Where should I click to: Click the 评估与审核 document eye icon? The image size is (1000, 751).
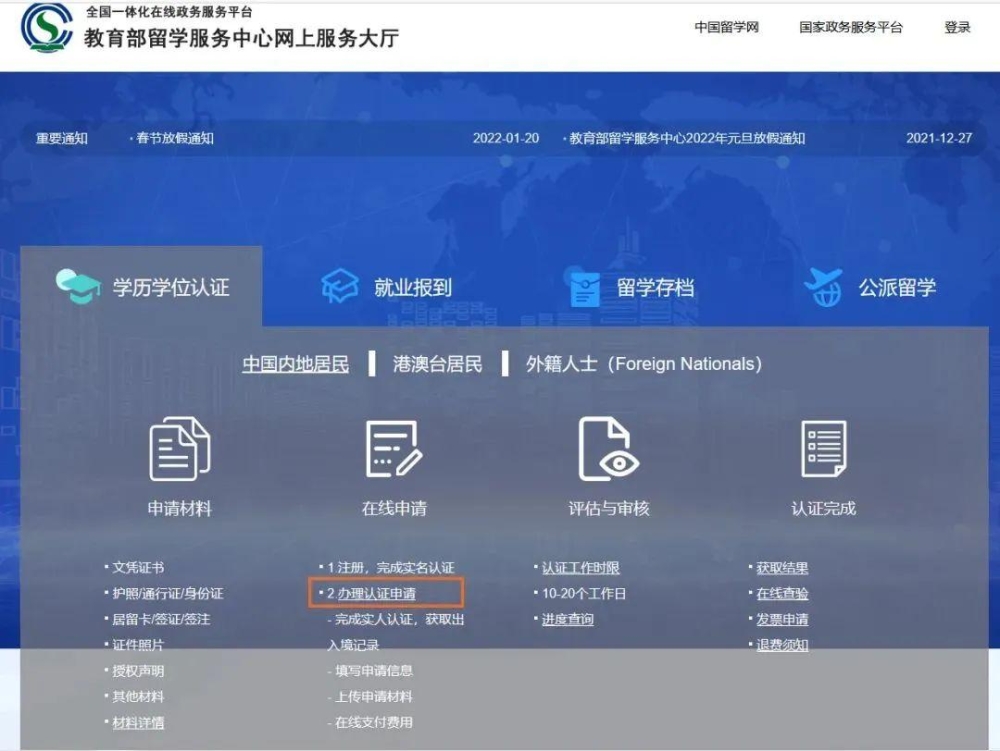pos(609,449)
